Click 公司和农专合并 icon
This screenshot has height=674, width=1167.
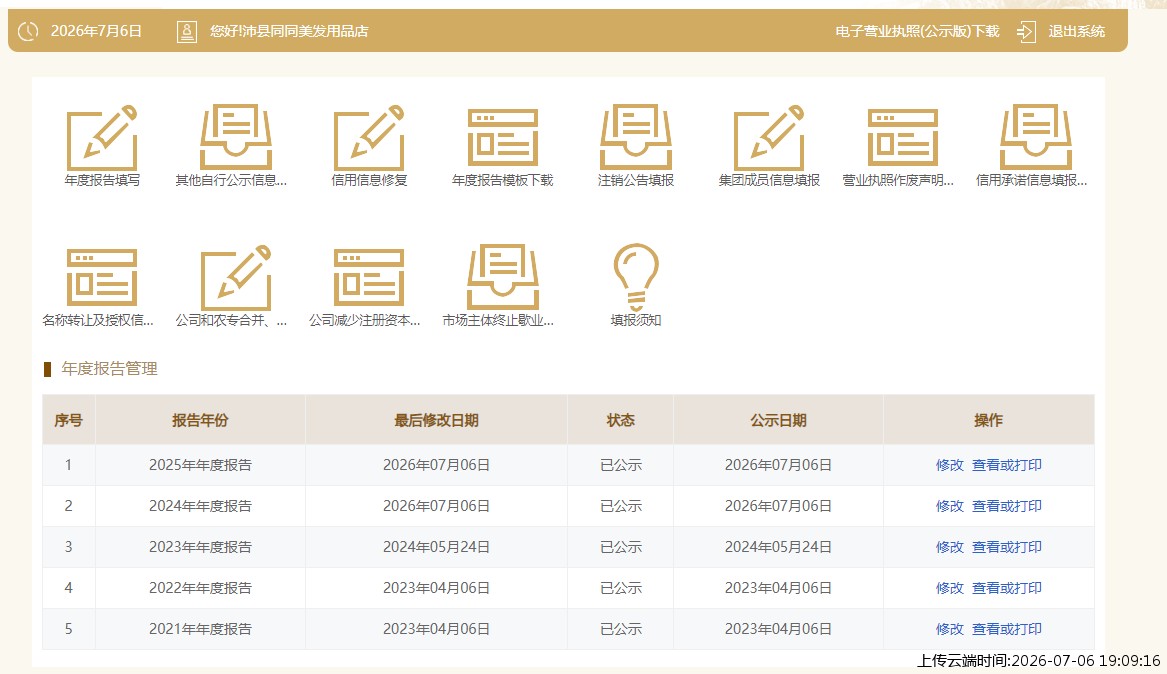click(x=235, y=277)
